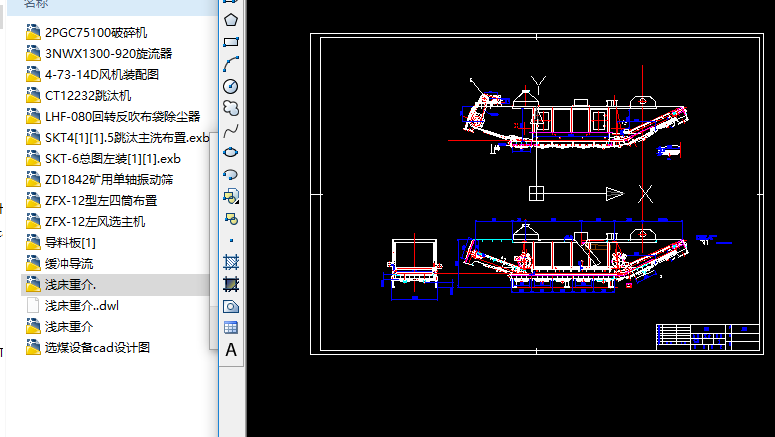Image resolution: width=775 pixels, height=437 pixels.
Task: Open the Make Block tool
Action: click(231, 218)
